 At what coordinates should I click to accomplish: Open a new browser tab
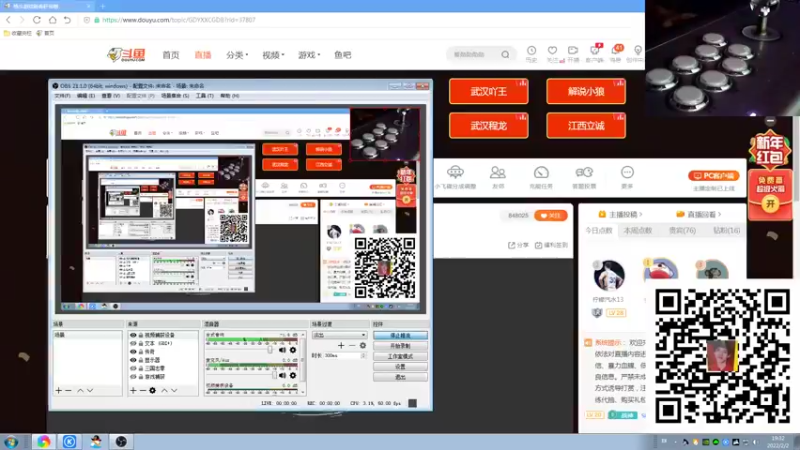click(103, 6)
